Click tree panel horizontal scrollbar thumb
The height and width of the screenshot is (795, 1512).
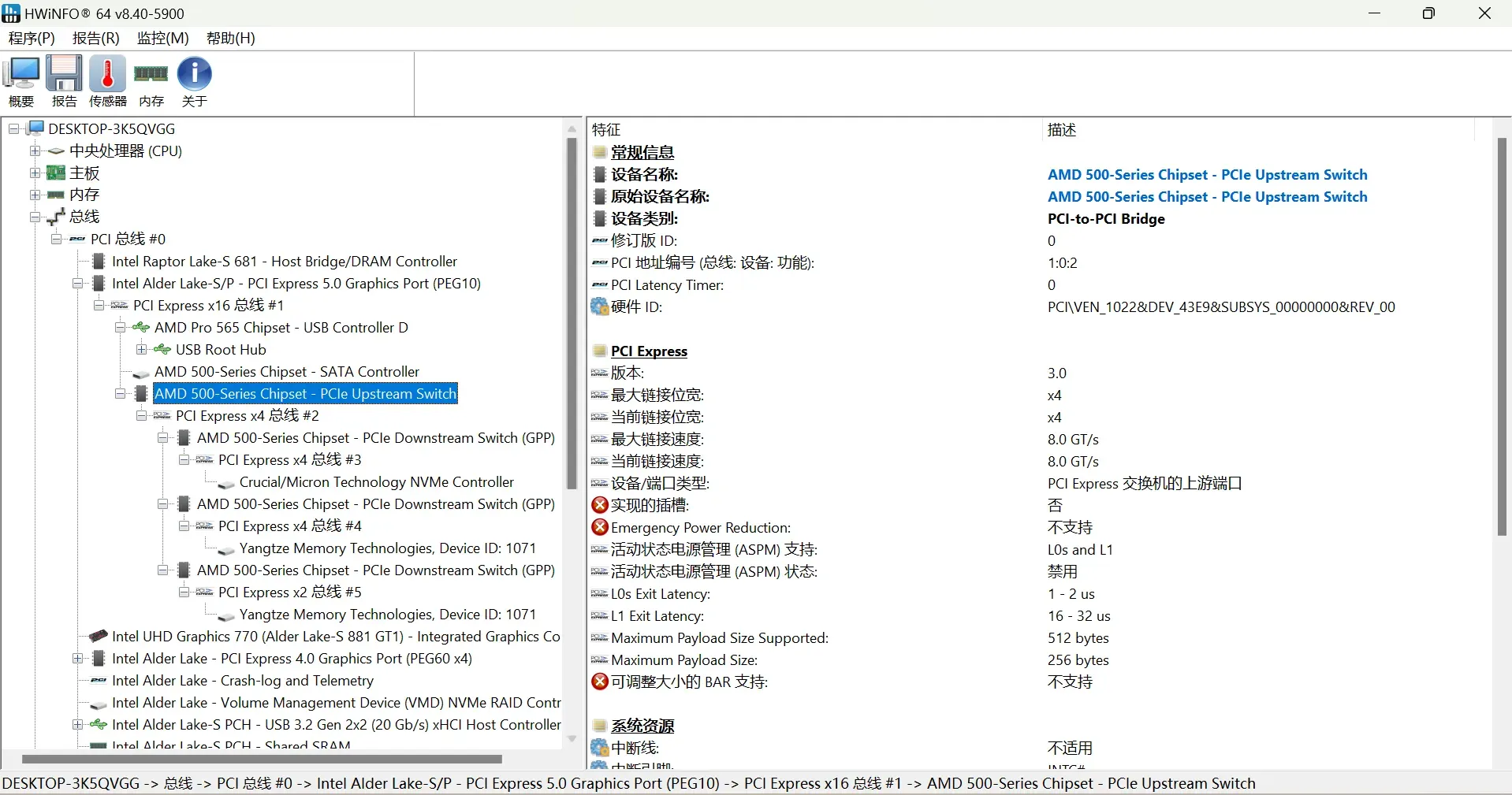(262, 760)
